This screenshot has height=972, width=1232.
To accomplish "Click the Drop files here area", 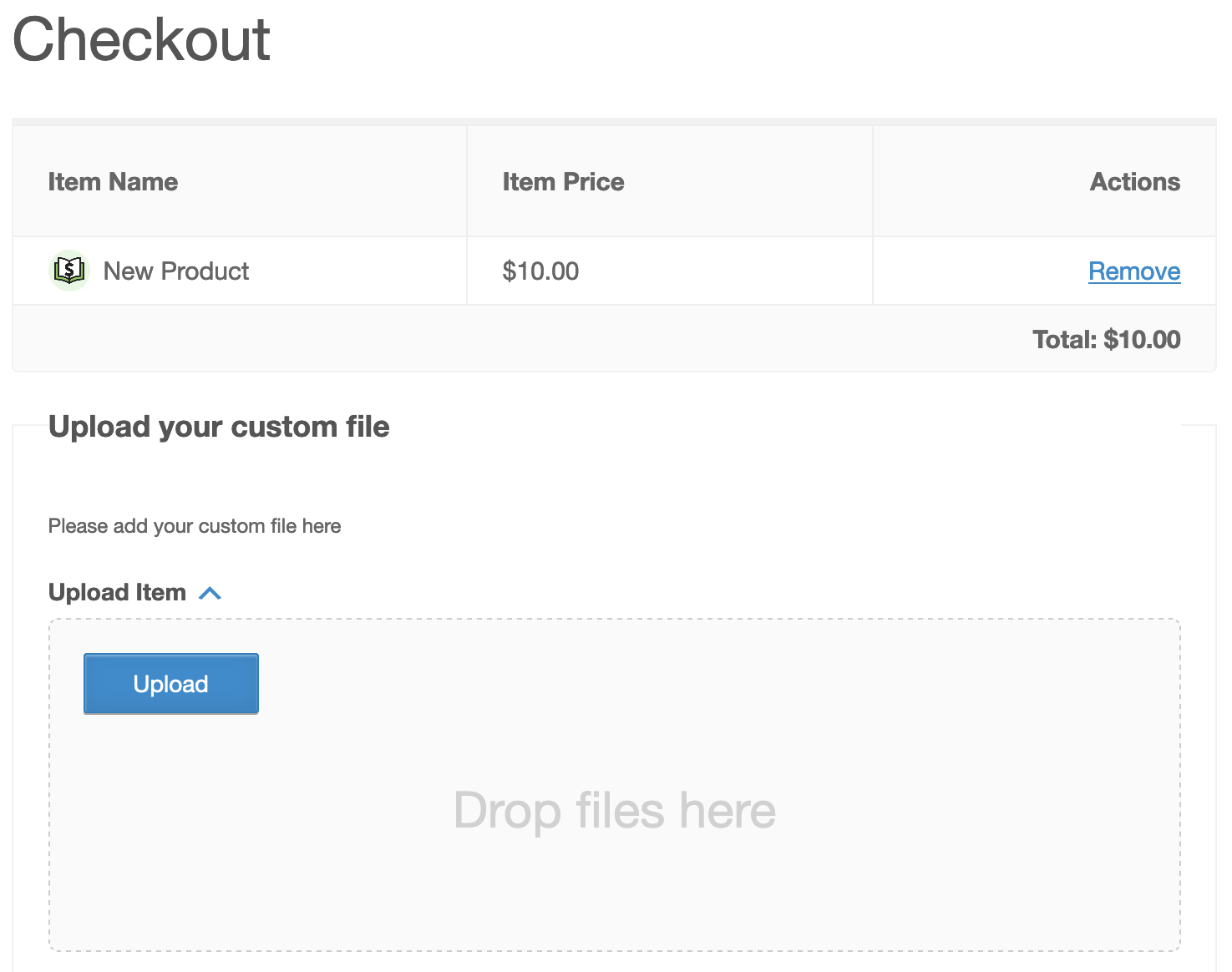I will 616,809.
